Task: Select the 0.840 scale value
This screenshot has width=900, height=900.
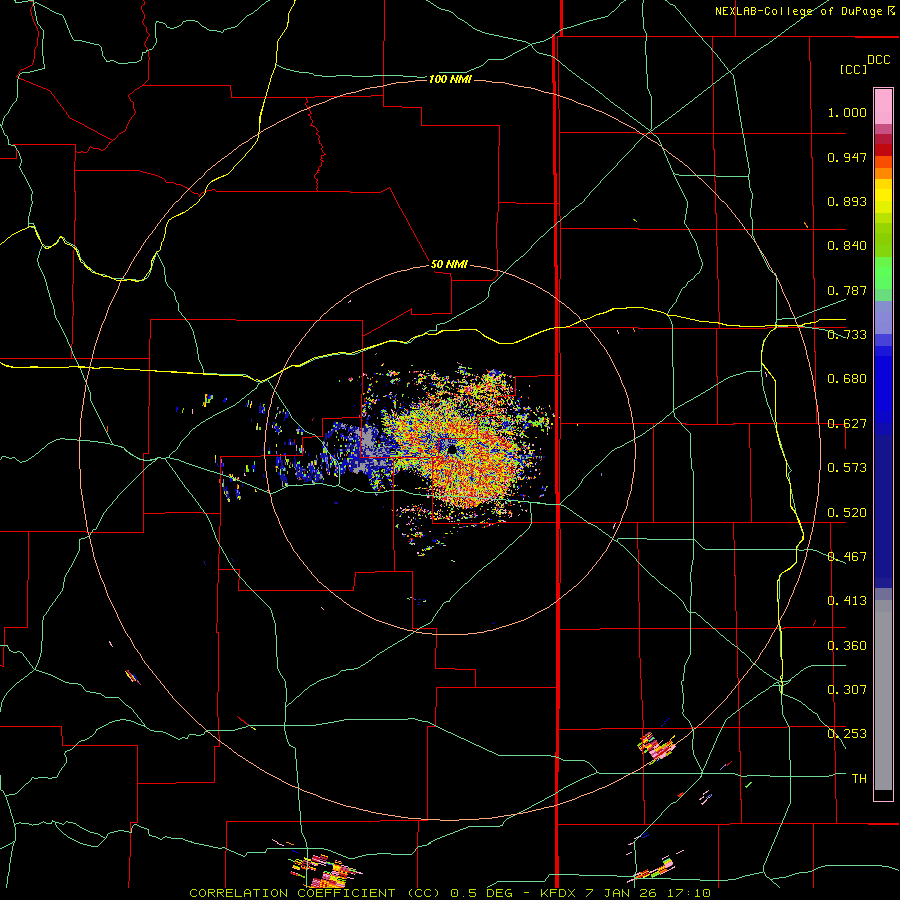Action: (847, 246)
